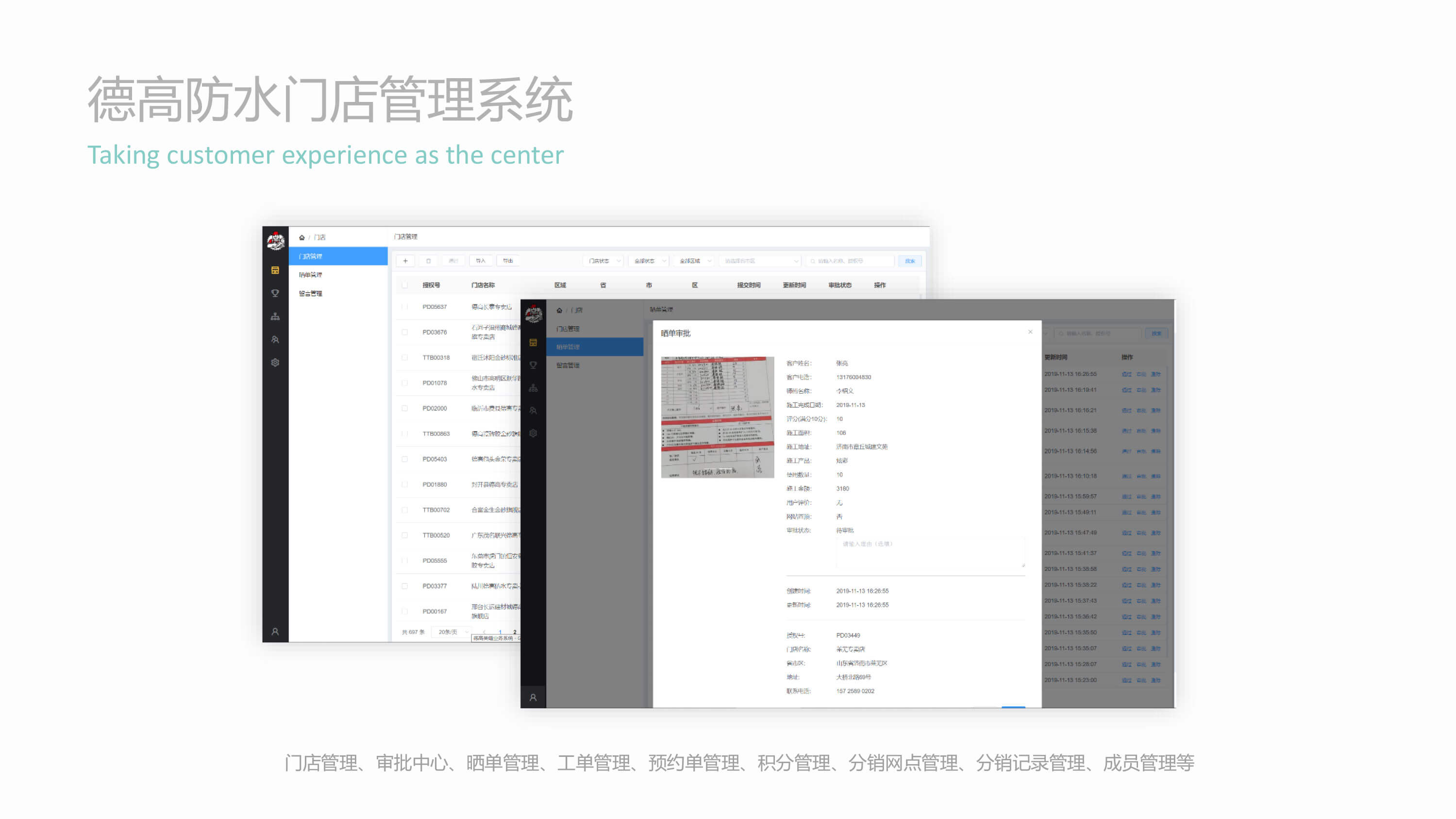Click the reason text area in dialog
Viewport: 1456px width, 819px height.
[930, 553]
